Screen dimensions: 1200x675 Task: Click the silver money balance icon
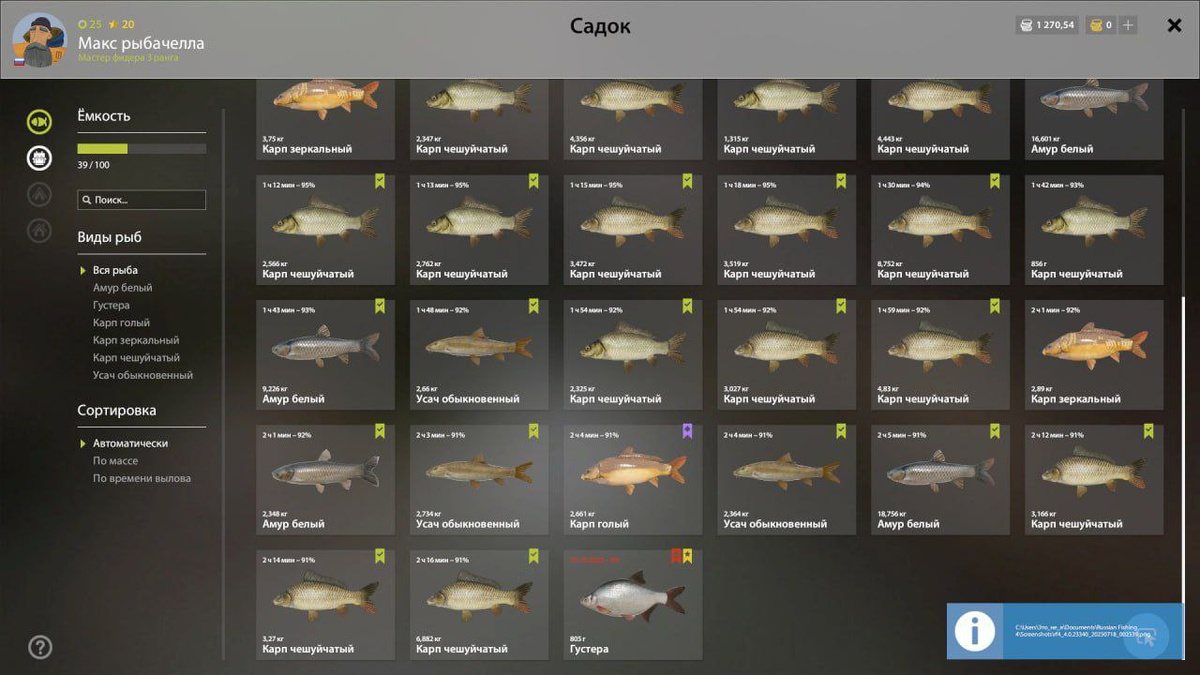1025,25
